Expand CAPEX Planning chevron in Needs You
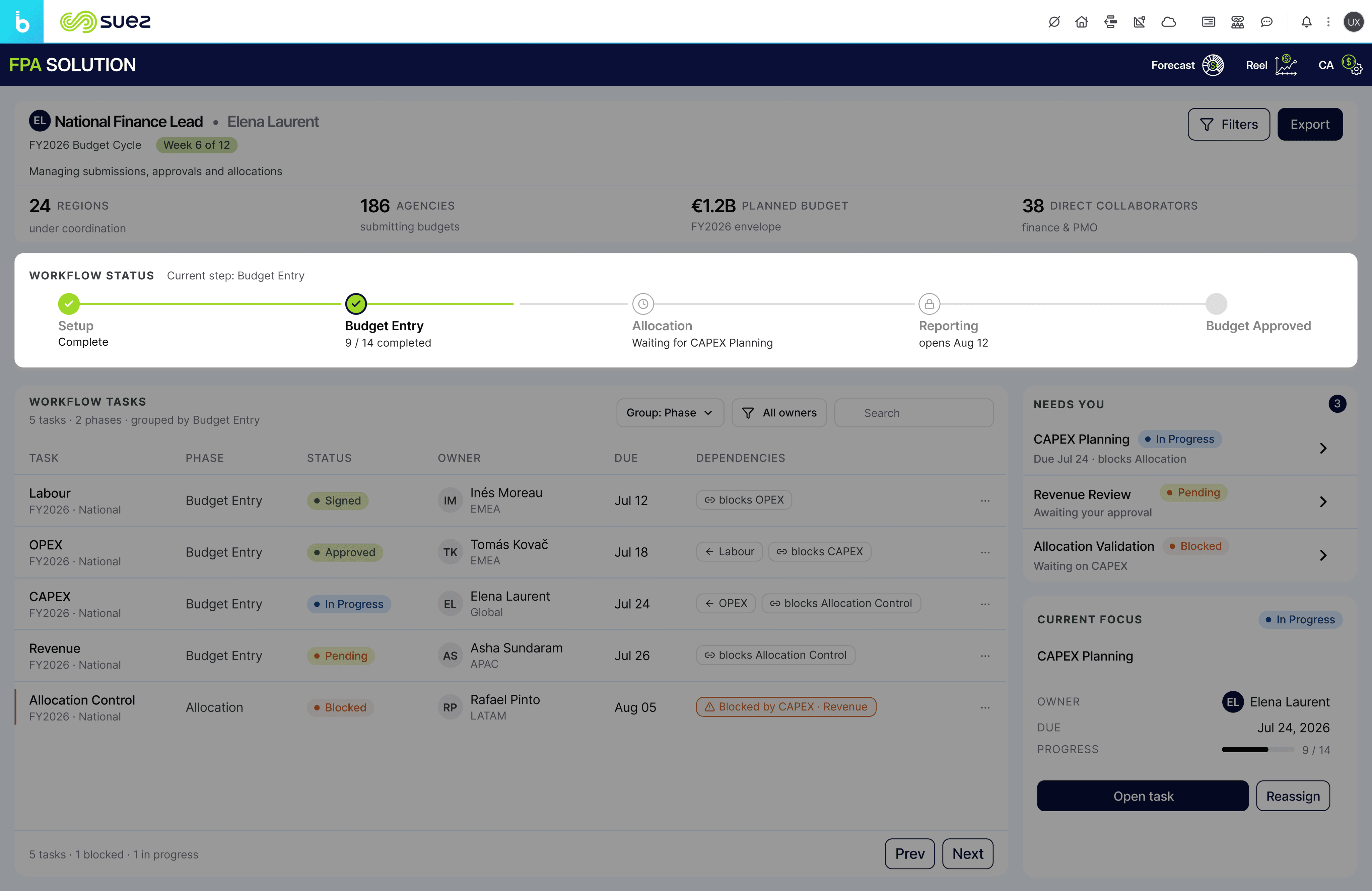The image size is (1372, 891). 1323,449
